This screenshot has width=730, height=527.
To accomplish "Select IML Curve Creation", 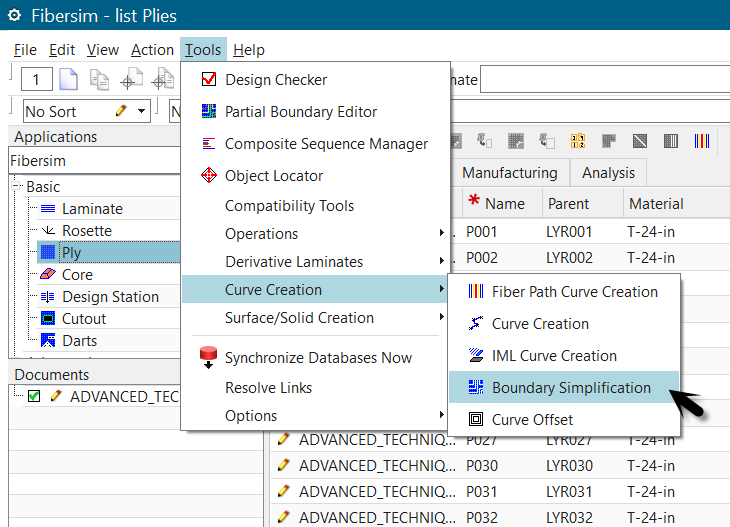I will (554, 356).
